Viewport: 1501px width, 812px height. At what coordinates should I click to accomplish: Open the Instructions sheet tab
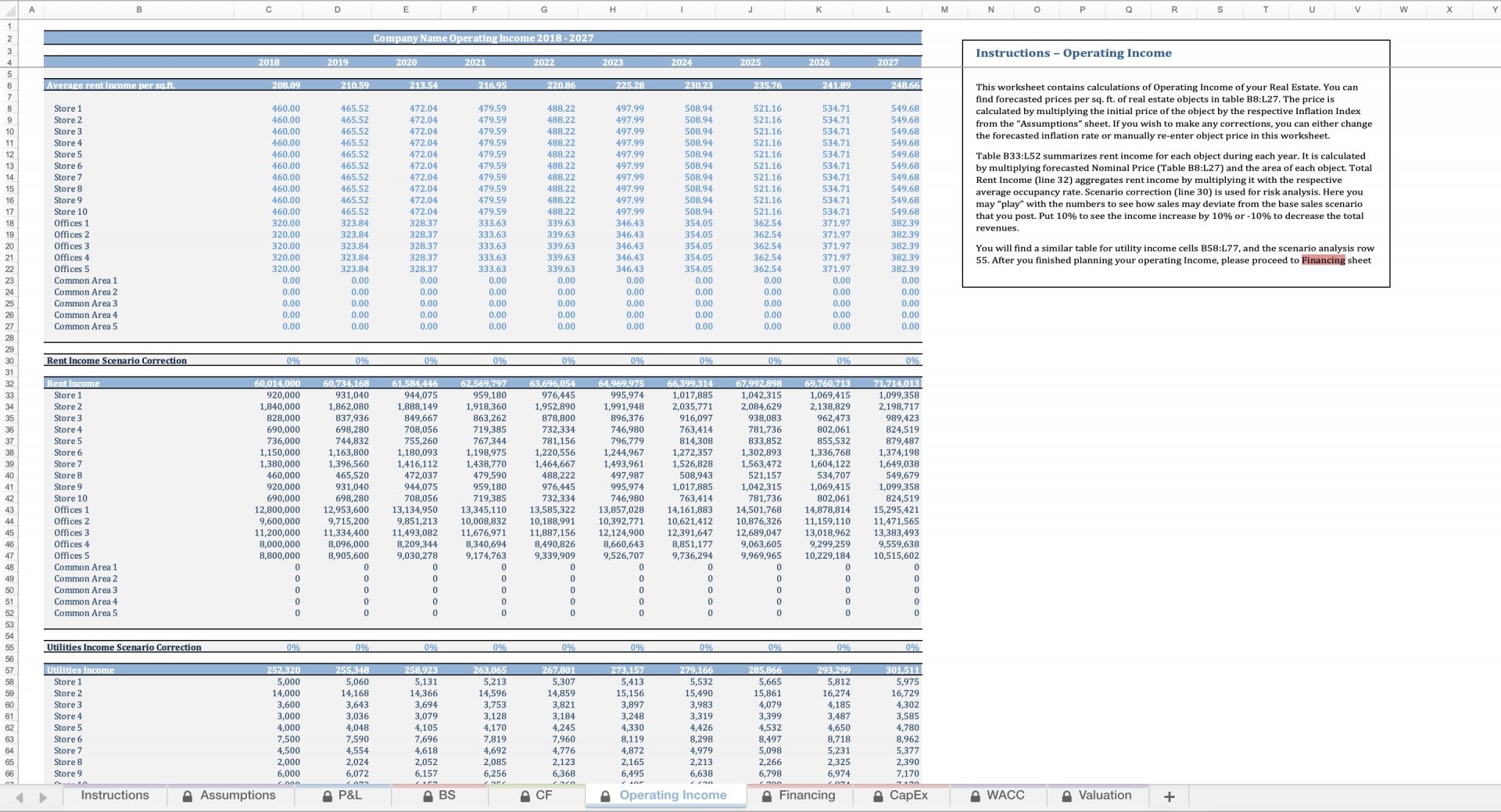pos(115,795)
